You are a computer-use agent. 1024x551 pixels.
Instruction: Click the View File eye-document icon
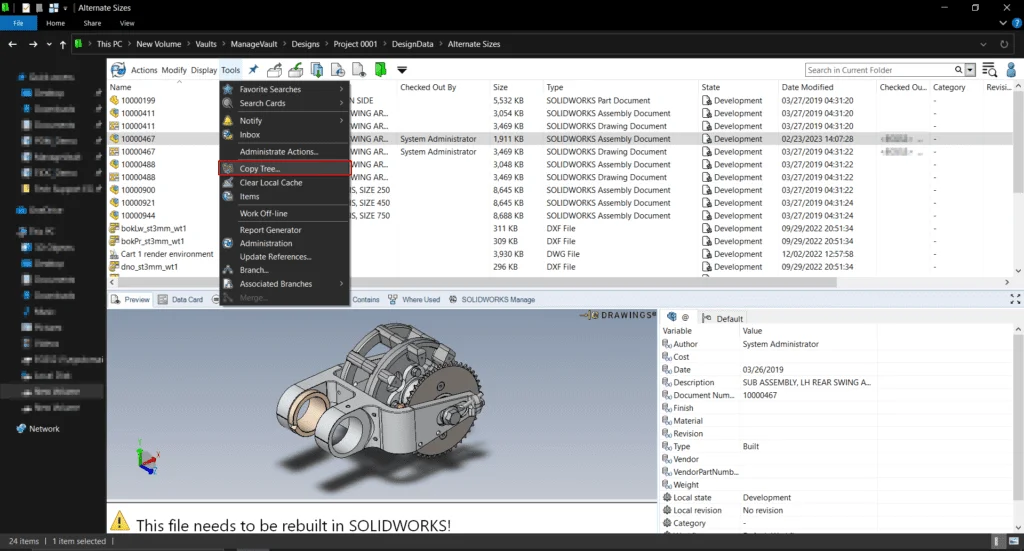pyautogui.click(x=359, y=69)
